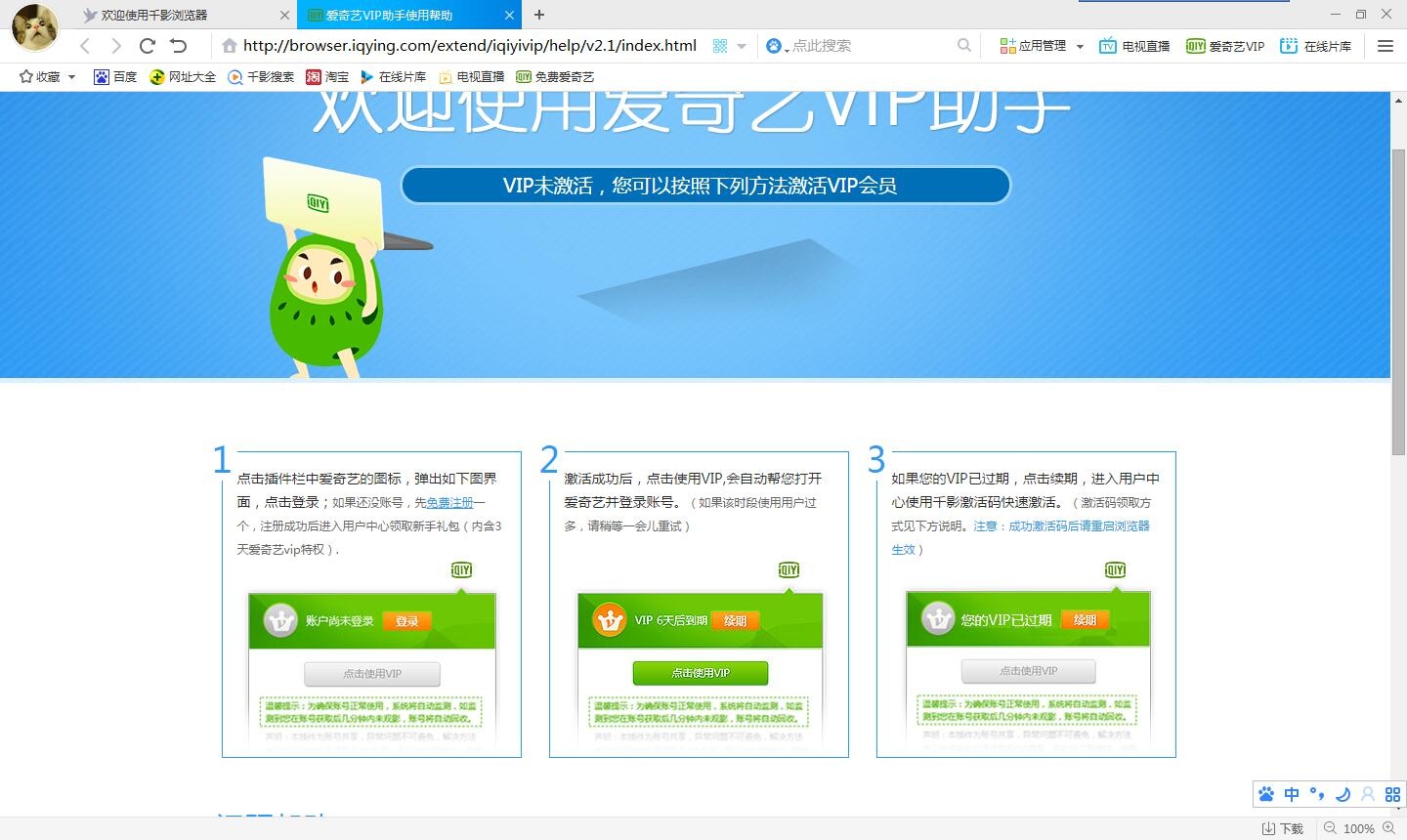Toggle the punctuation mode icon in IME bar
Image resolution: width=1407 pixels, height=840 pixels.
[1317, 794]
